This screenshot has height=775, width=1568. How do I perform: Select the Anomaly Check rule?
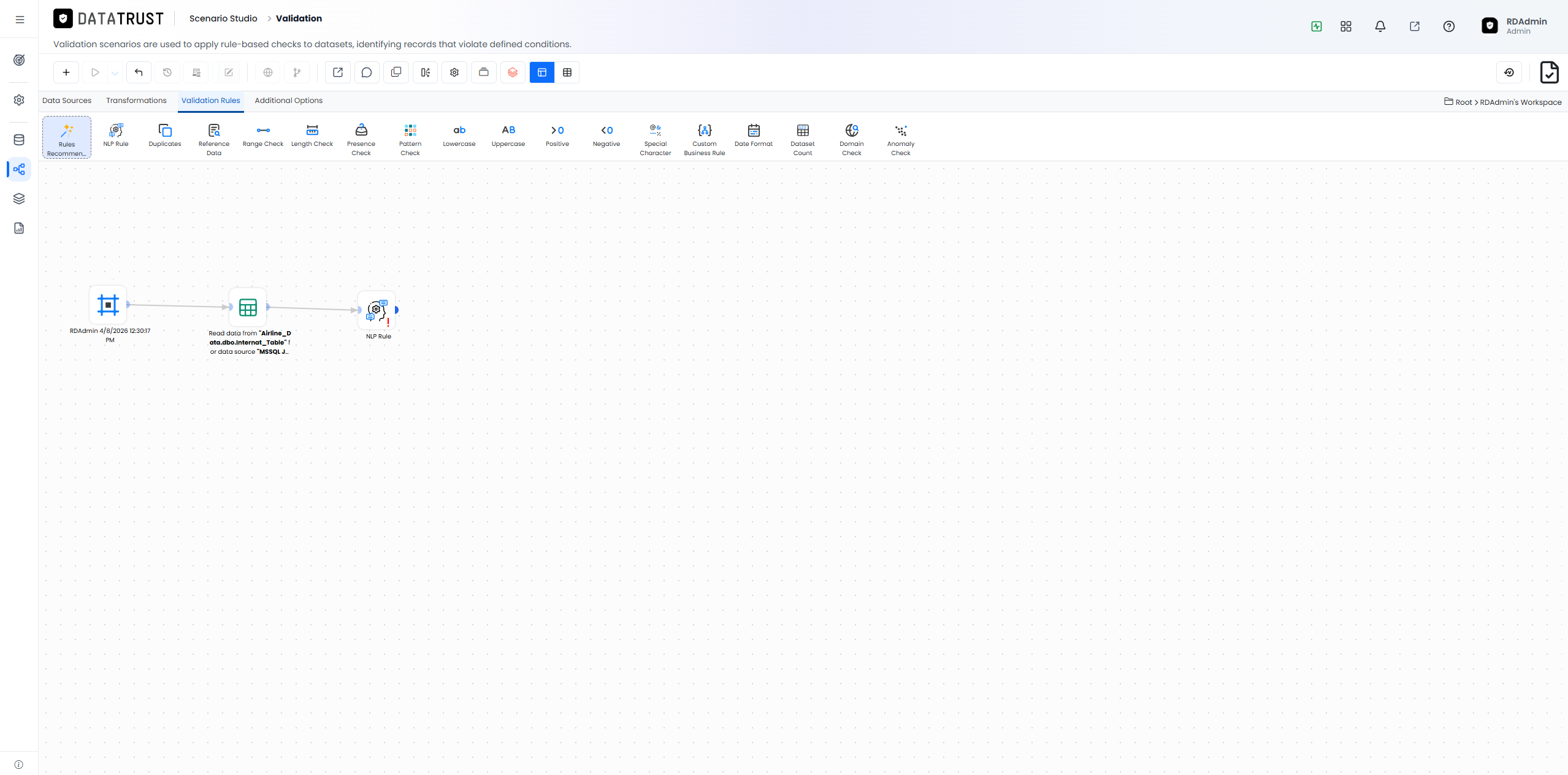click(901, 139)
